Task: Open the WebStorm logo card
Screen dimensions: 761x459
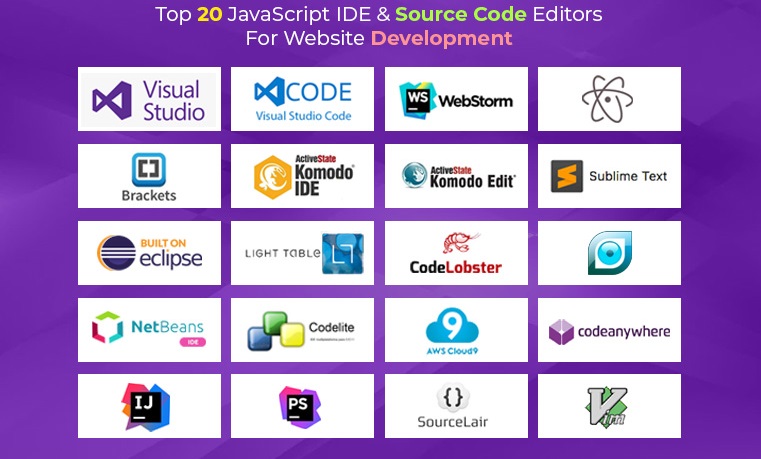Action: coord(456,99)
